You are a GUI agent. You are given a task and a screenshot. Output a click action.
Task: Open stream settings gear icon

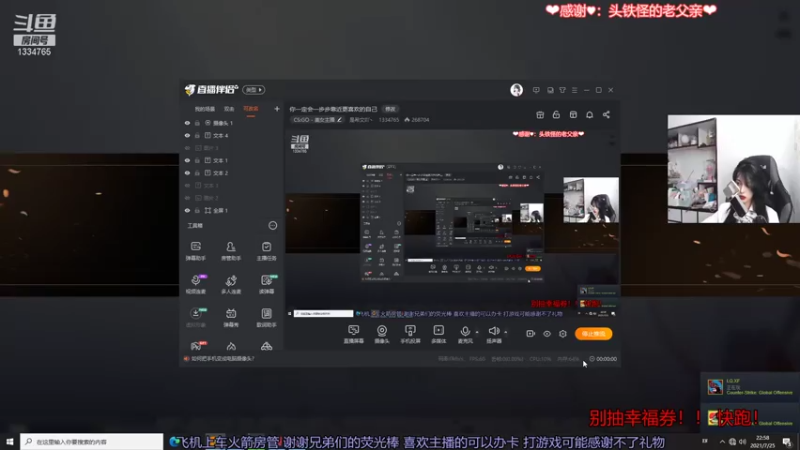[x=563, y=334]
